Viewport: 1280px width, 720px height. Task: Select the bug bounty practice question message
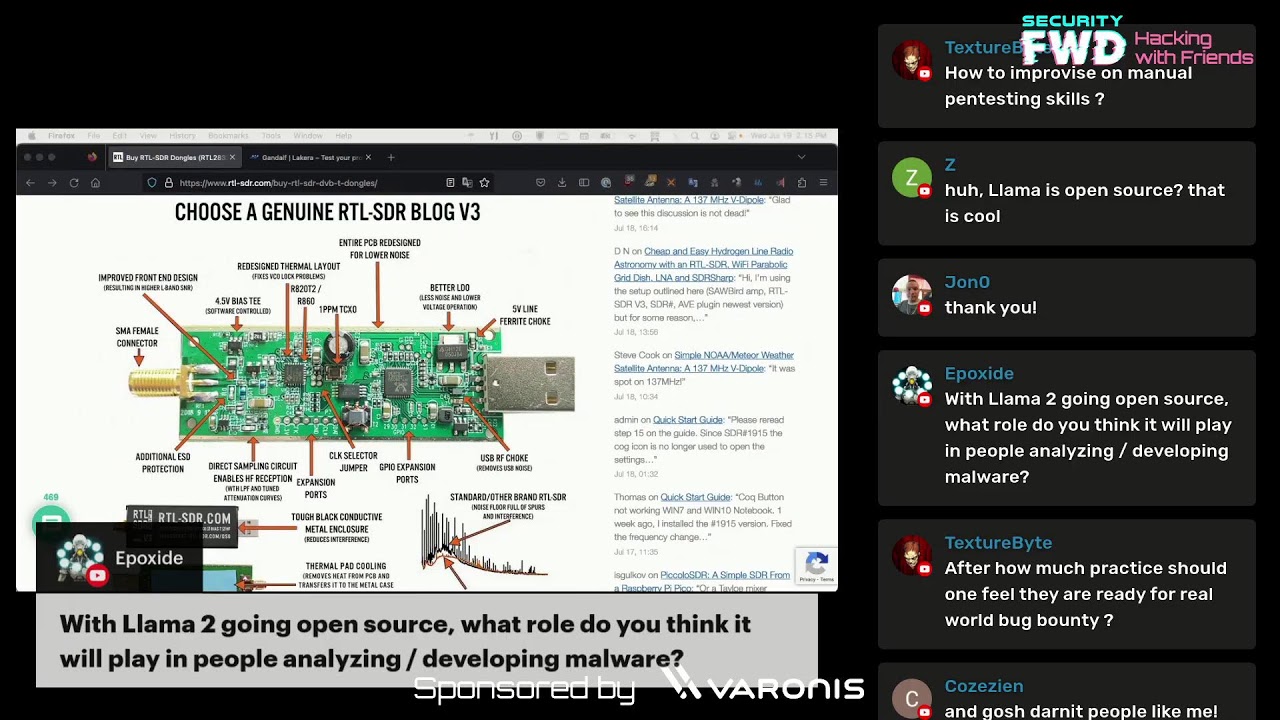1086,594
